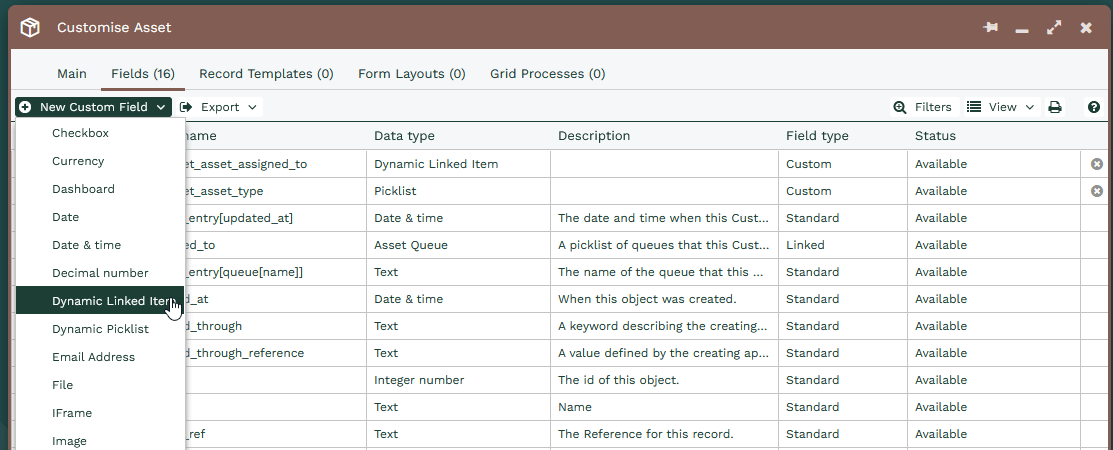Click the Customise Asset box icon

click(x=30, y=28)
